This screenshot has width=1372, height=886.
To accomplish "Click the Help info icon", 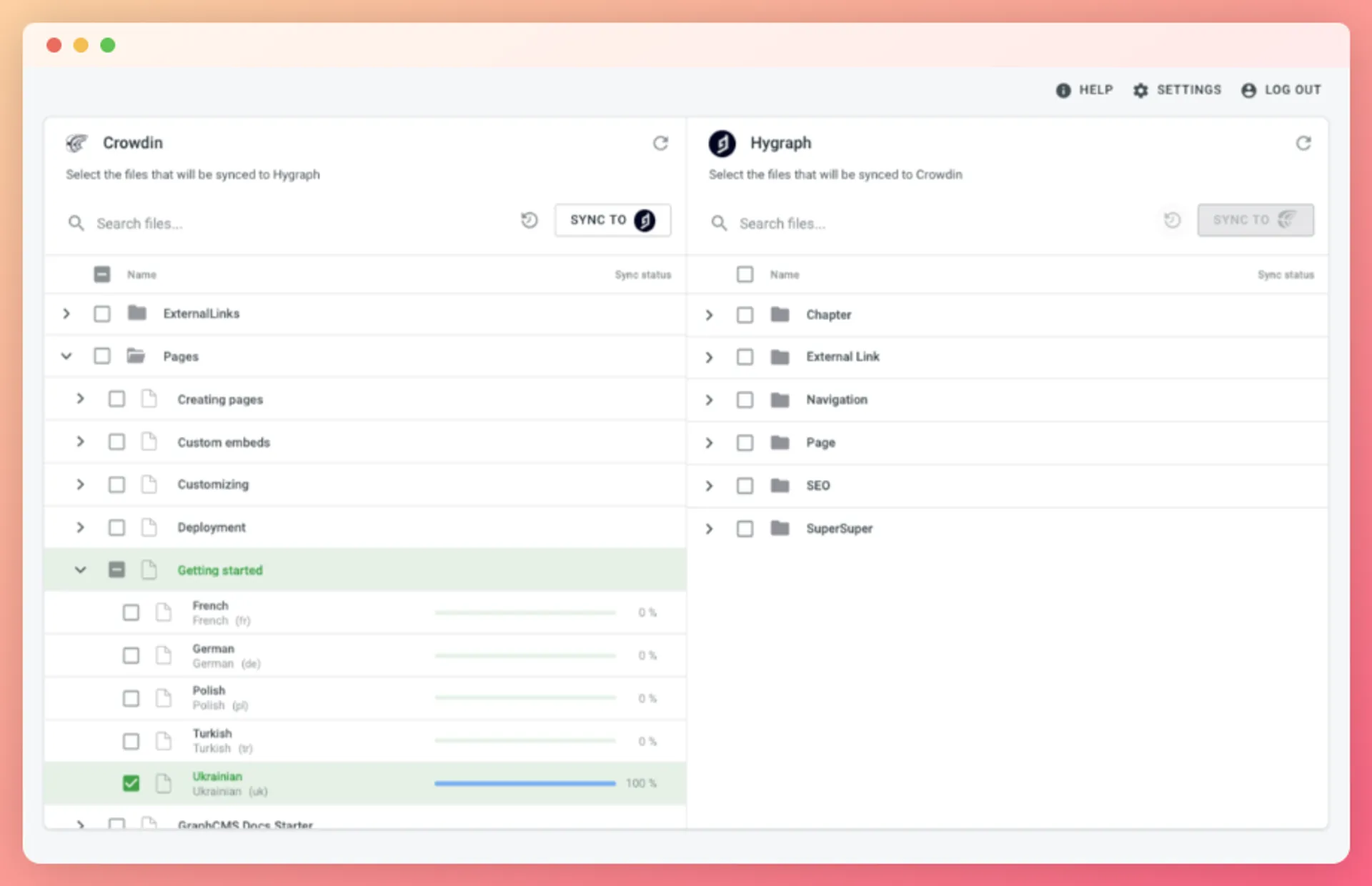I will [1063, 90].
